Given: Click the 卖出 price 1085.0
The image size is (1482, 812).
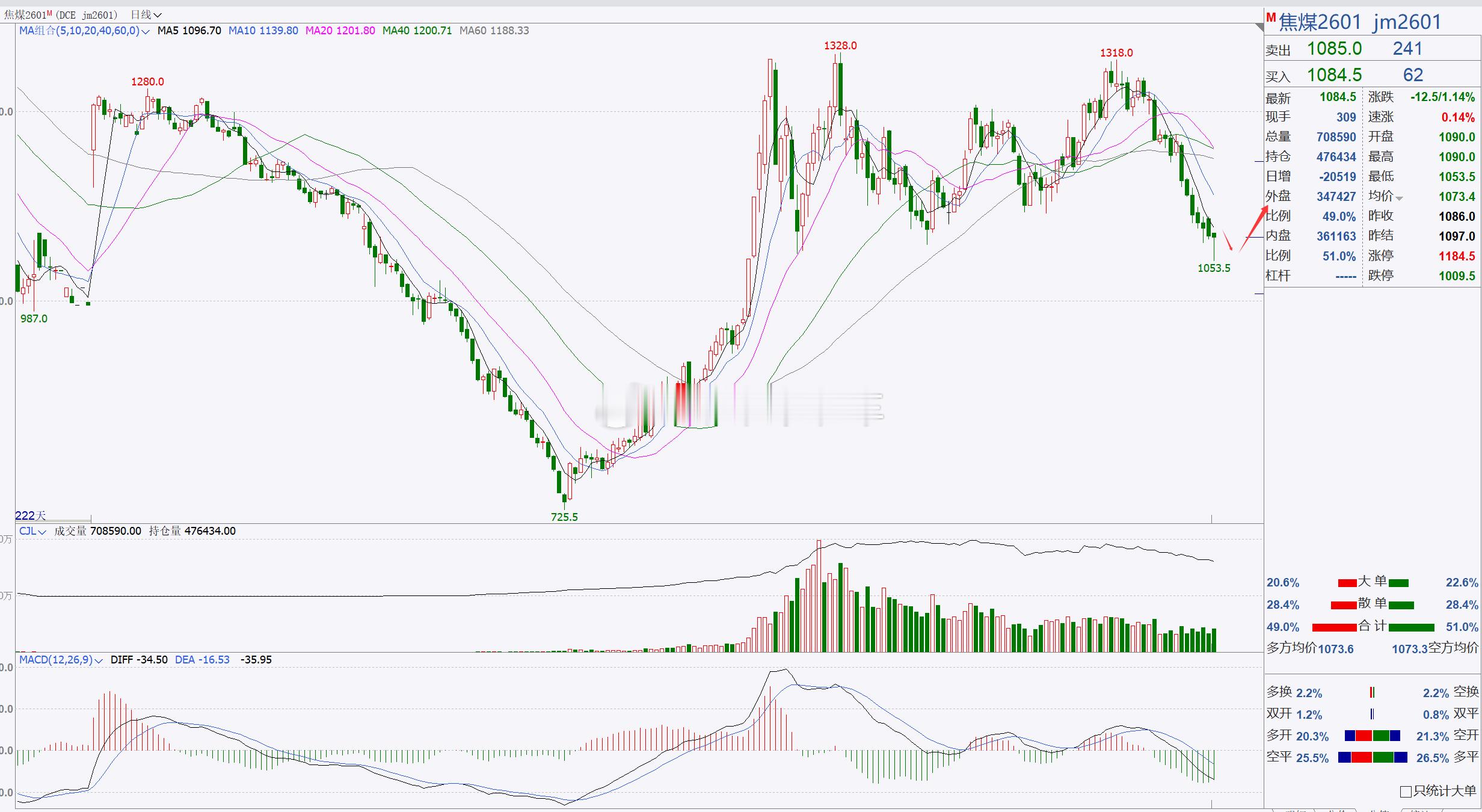Looking at the screenshot, I should tap(1334, 49).
